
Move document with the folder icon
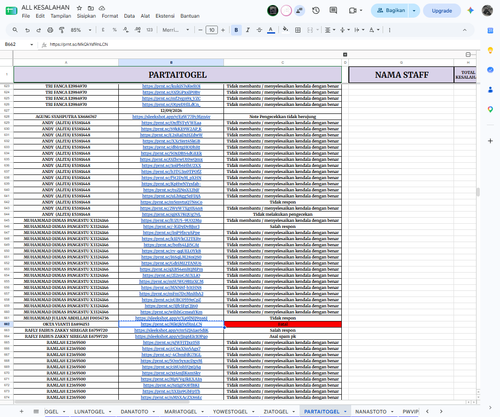pos(91,8)
